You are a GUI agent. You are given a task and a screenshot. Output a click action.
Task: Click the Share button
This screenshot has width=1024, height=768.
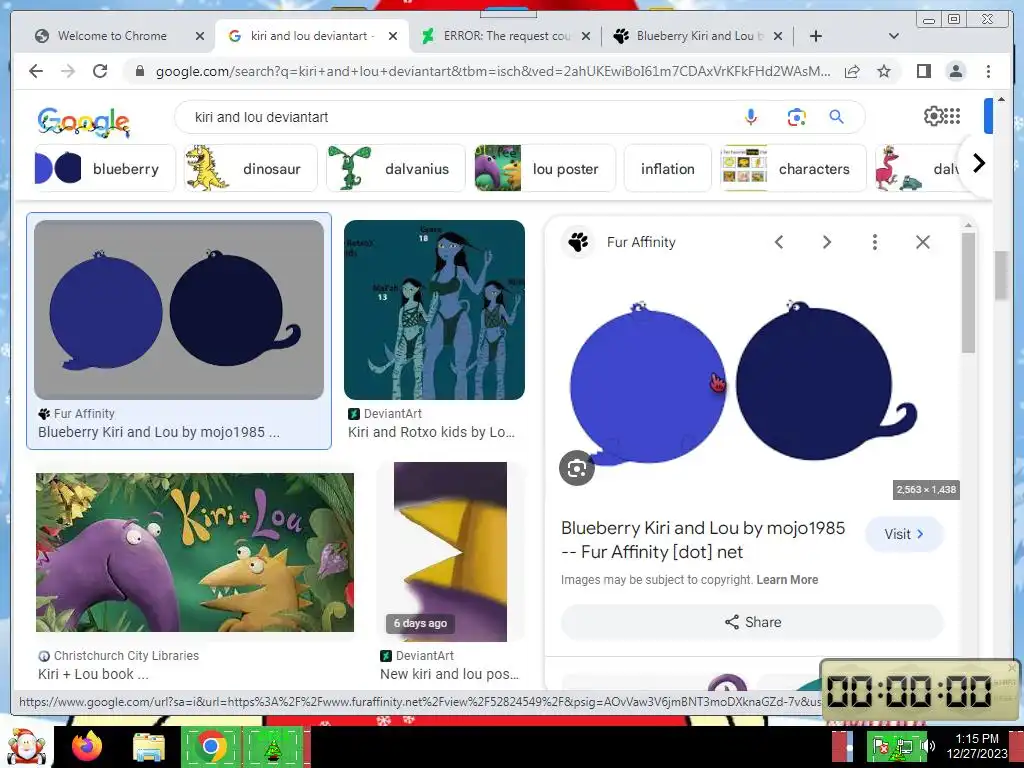click(752, 622)
